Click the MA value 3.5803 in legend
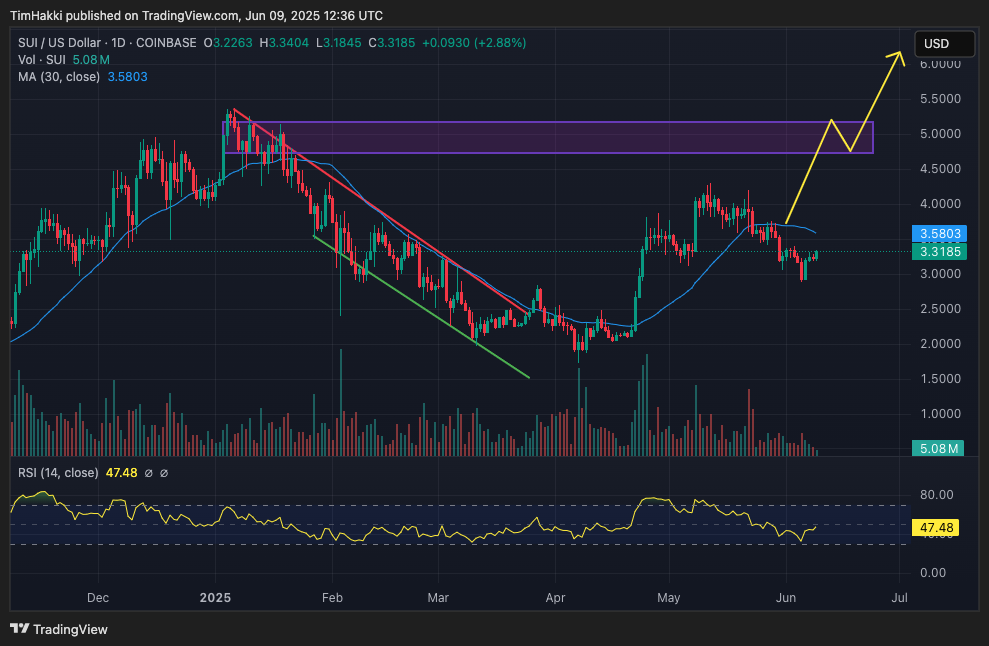The image size is (989, 646). tap(127, 77)
